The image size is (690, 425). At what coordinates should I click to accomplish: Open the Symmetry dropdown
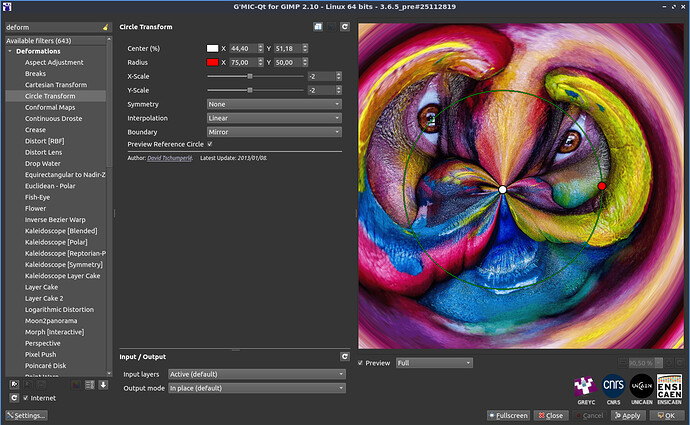(x=274, y=104)
